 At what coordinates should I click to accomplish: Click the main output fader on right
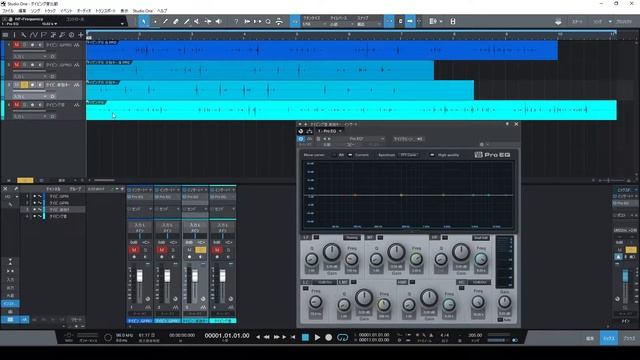point(625,276)
